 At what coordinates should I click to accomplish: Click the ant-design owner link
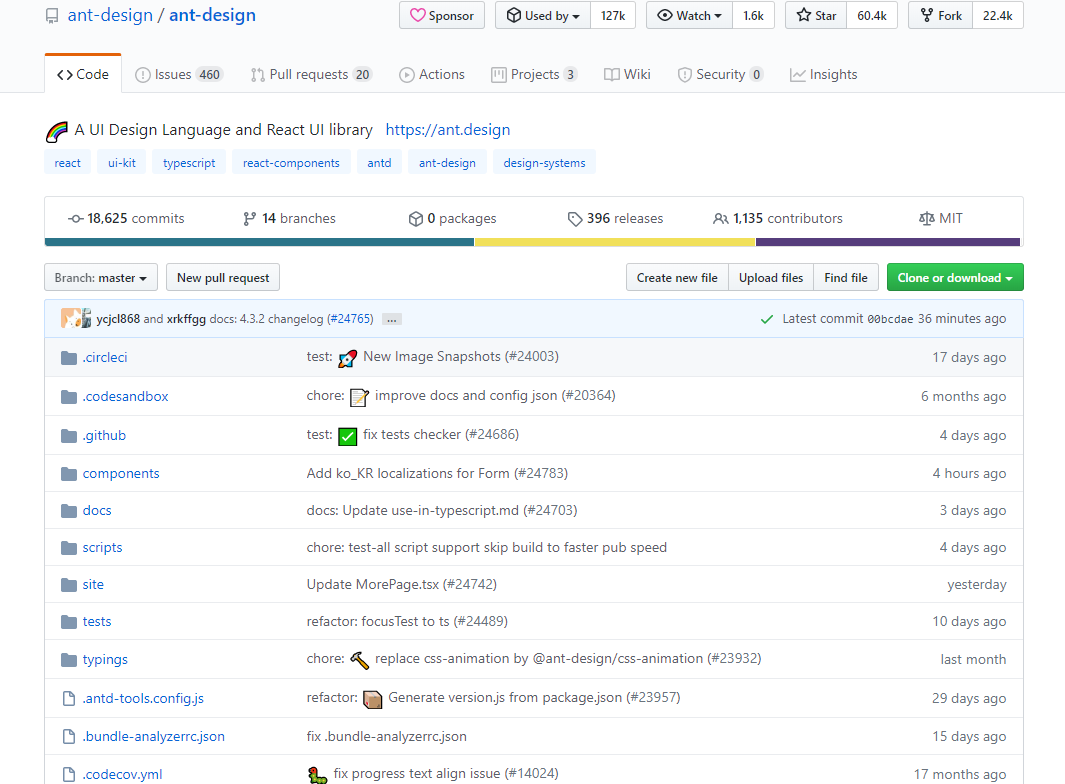(x=110, y=15)
